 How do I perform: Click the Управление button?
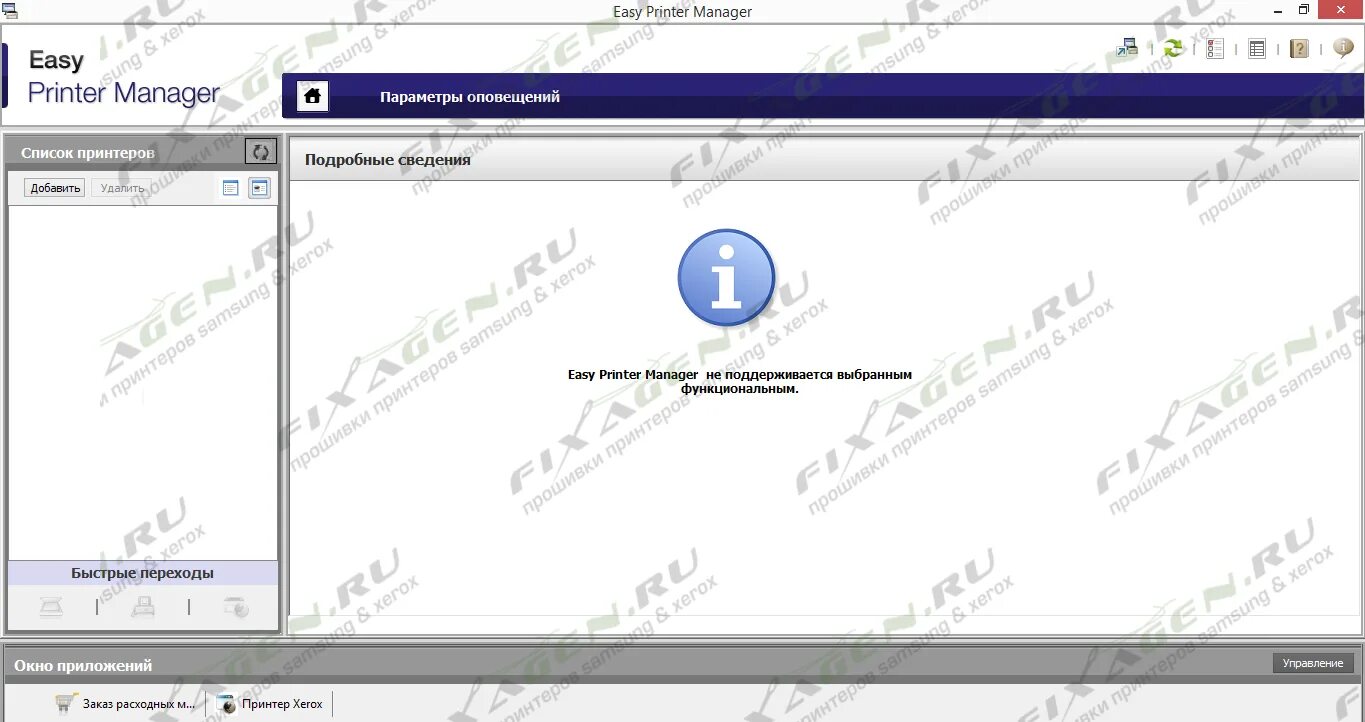[x=1313, y=663]
